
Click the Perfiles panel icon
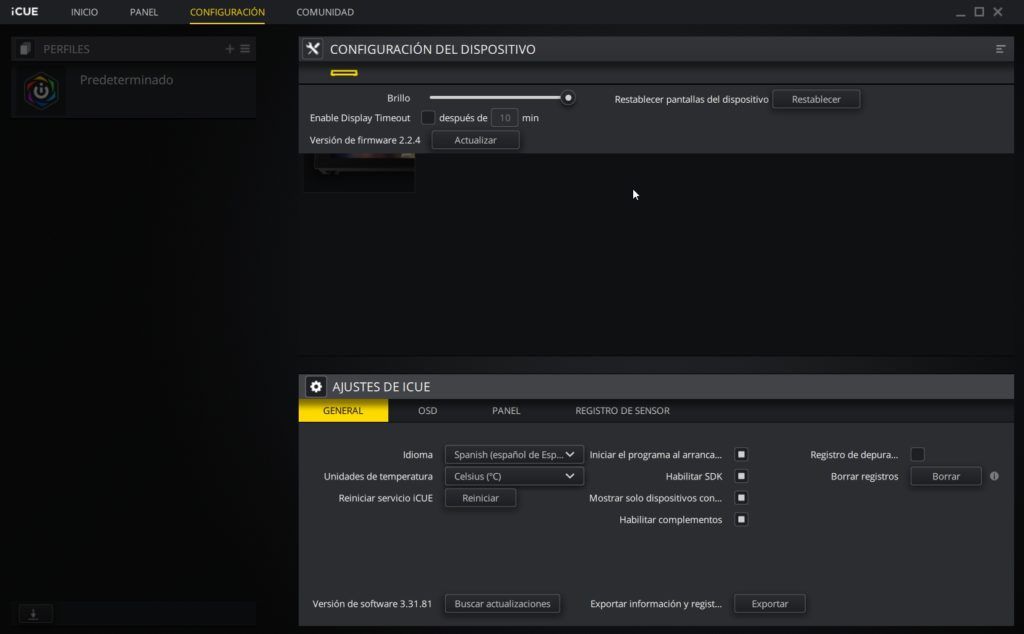point(25,49)
